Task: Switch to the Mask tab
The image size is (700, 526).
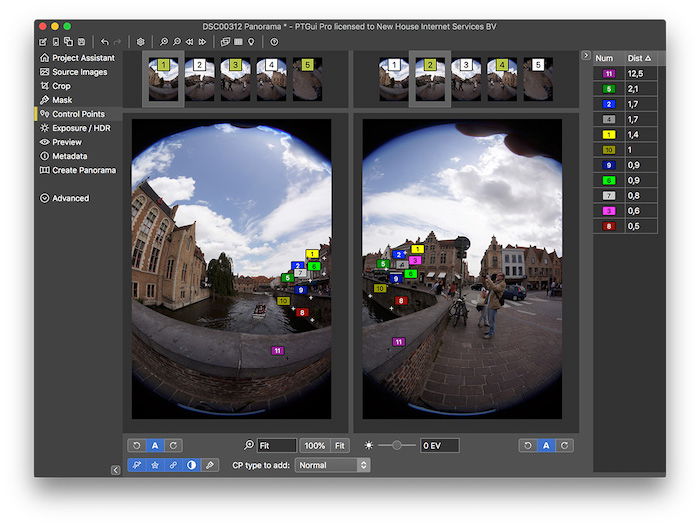Action: [x=62, y=100]
